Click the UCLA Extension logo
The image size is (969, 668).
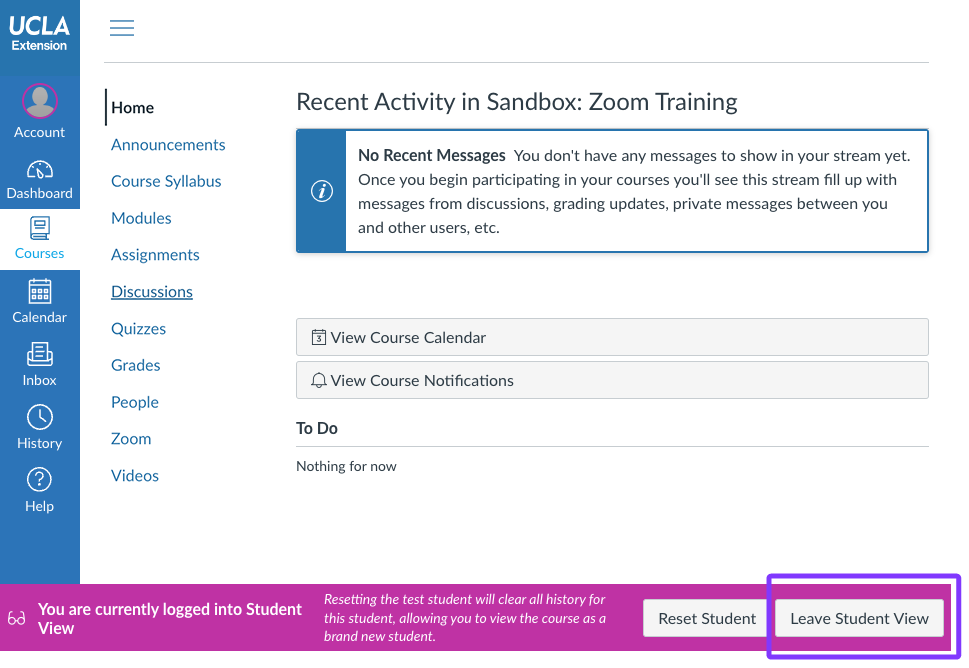[x=39, y=33]
